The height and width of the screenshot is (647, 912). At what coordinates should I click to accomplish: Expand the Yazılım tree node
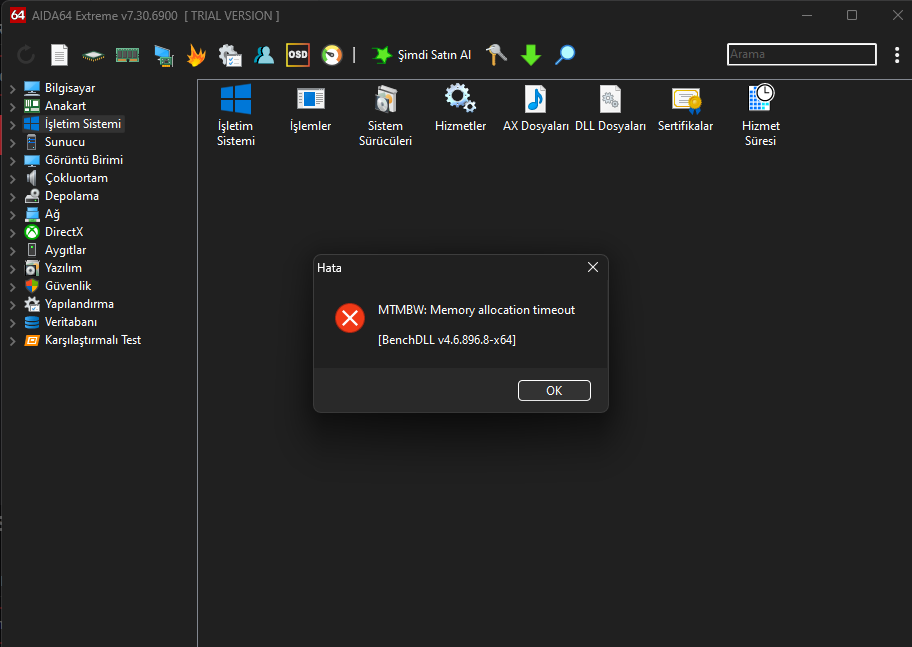tap(13, 269)
